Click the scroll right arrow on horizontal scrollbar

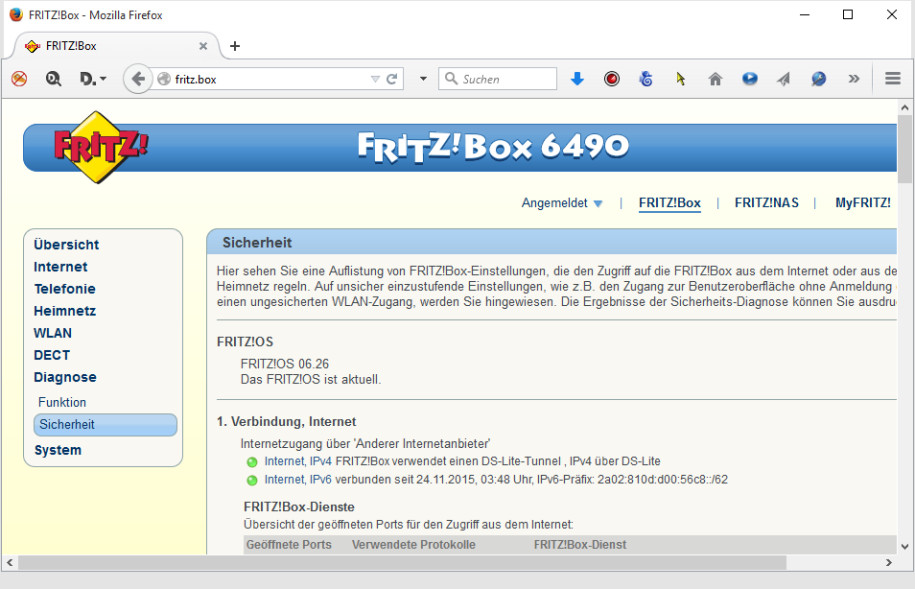click(x=889, y=563)
